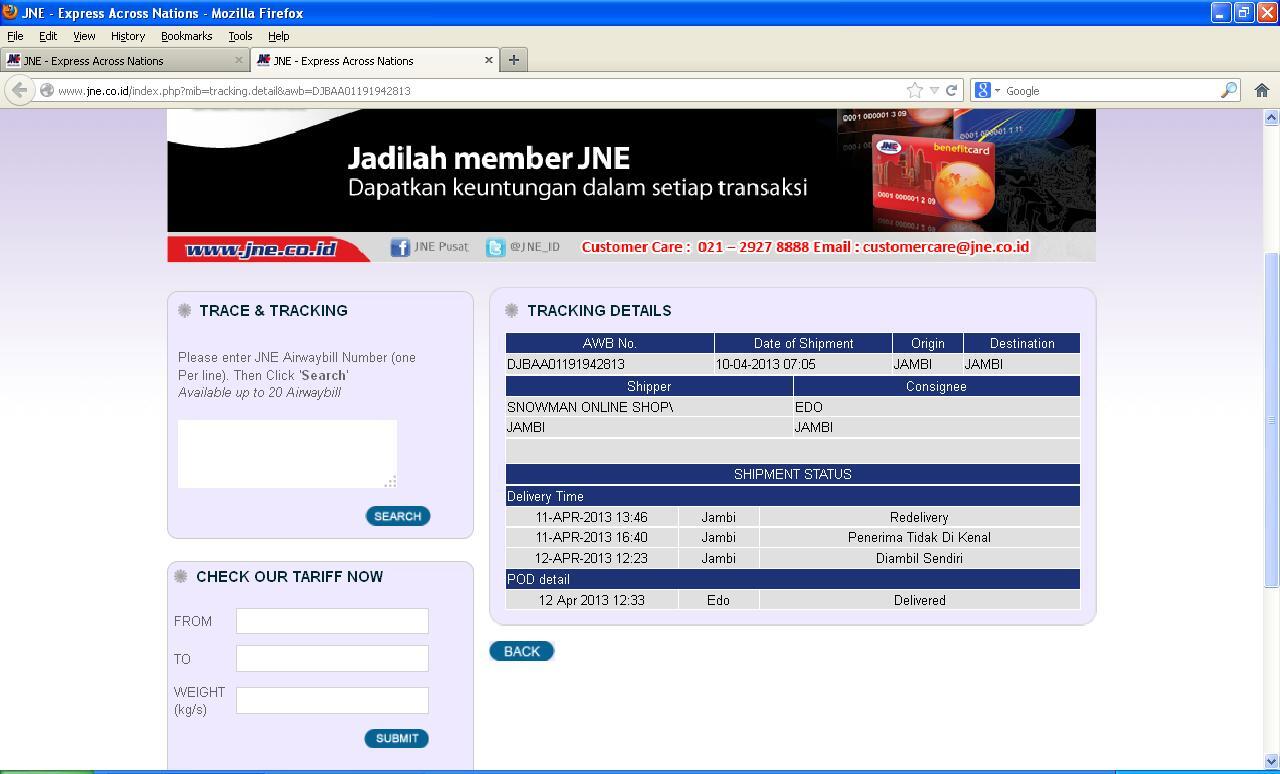Click the TRACE & TRACKING heading
Viewport: 1280px width, 774px height.
click(273, 311)
